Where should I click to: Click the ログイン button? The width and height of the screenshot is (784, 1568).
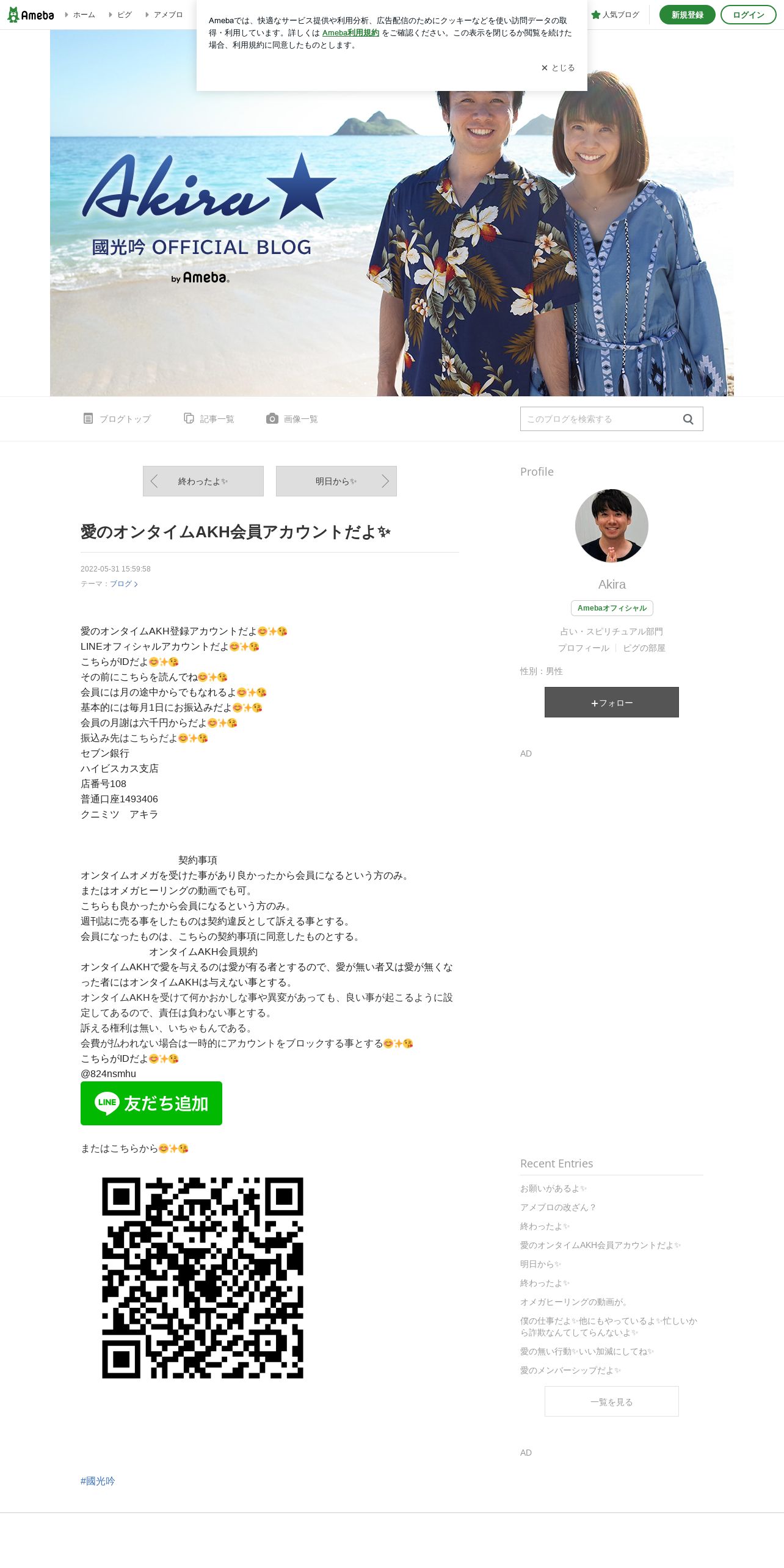[x=749, y=15]
